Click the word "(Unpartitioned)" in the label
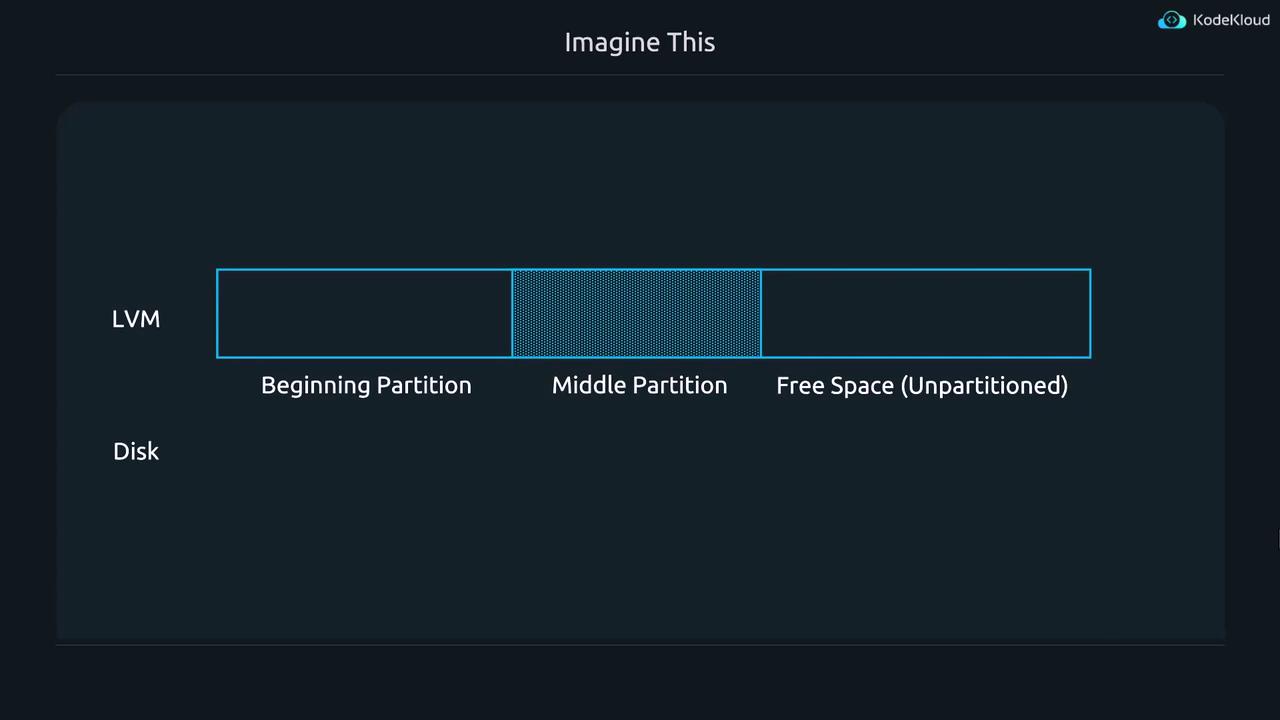This screenshot has width=1280, height=720. pos(984,385)
